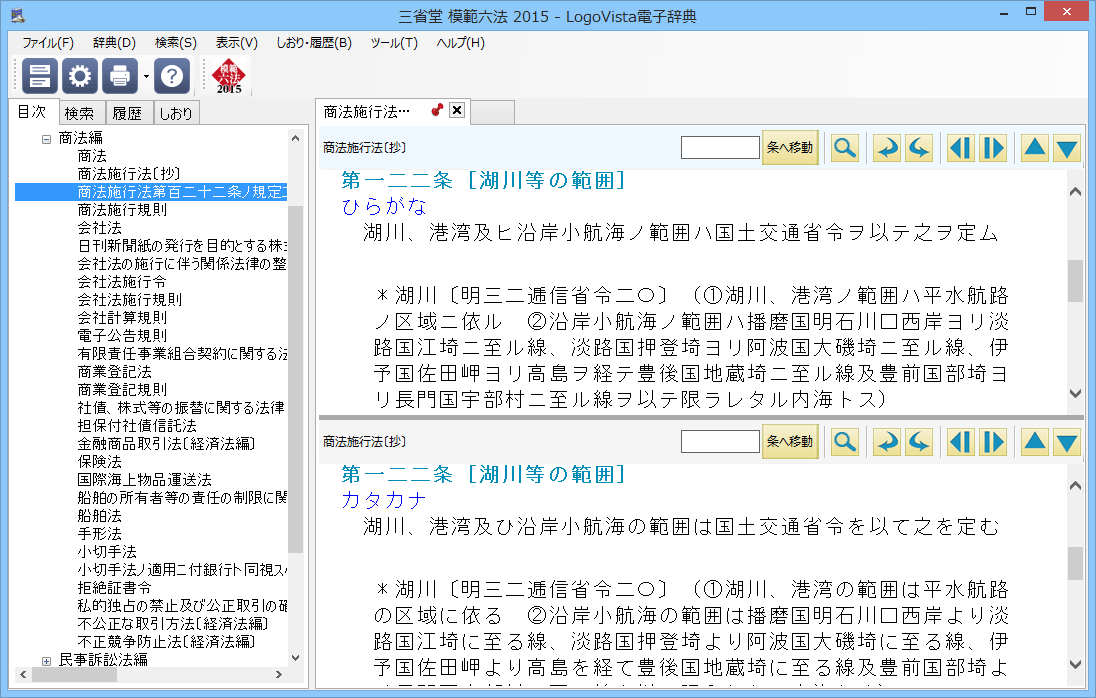Click the settings gear icon in main toolbar
The width and height of the screenshot is (1096, 698).
click(80, 75)
